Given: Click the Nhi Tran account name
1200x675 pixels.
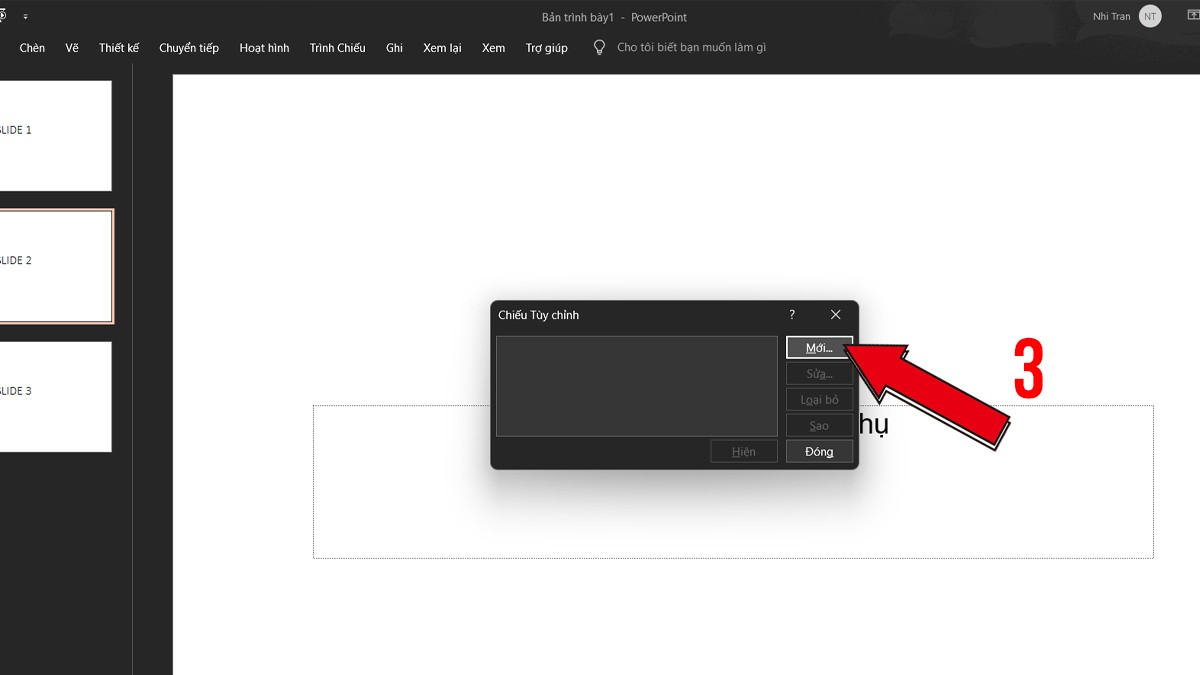Looking at the screenshot, I should pos(1112,17).
